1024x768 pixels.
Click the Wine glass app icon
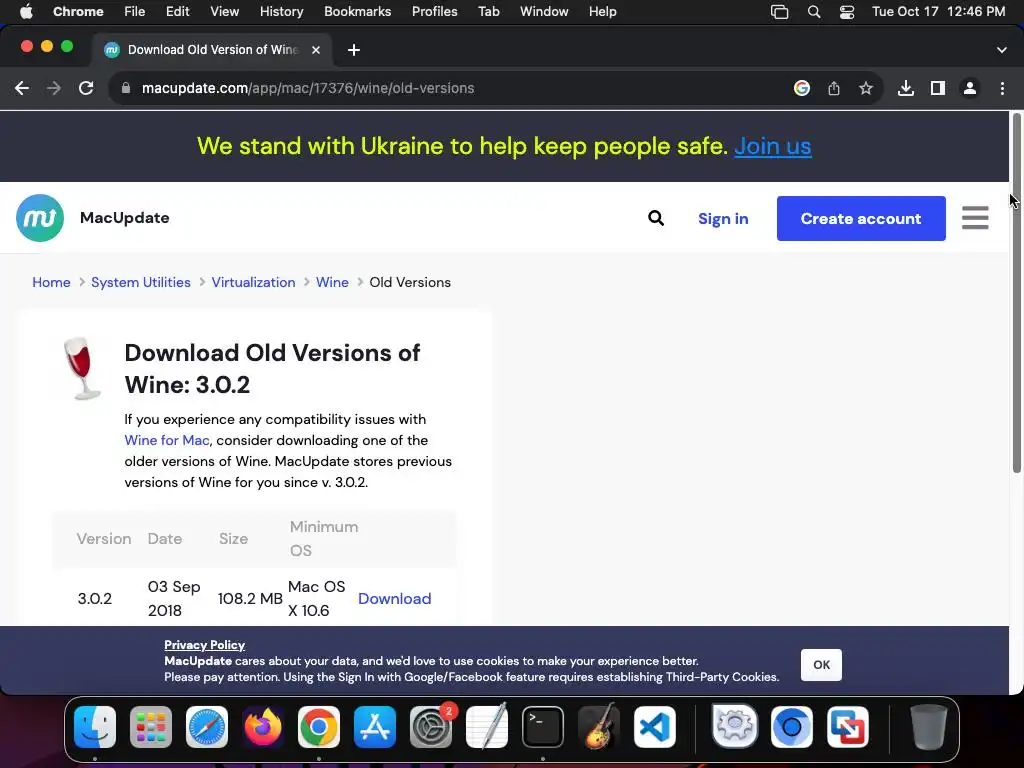point(82,368)
